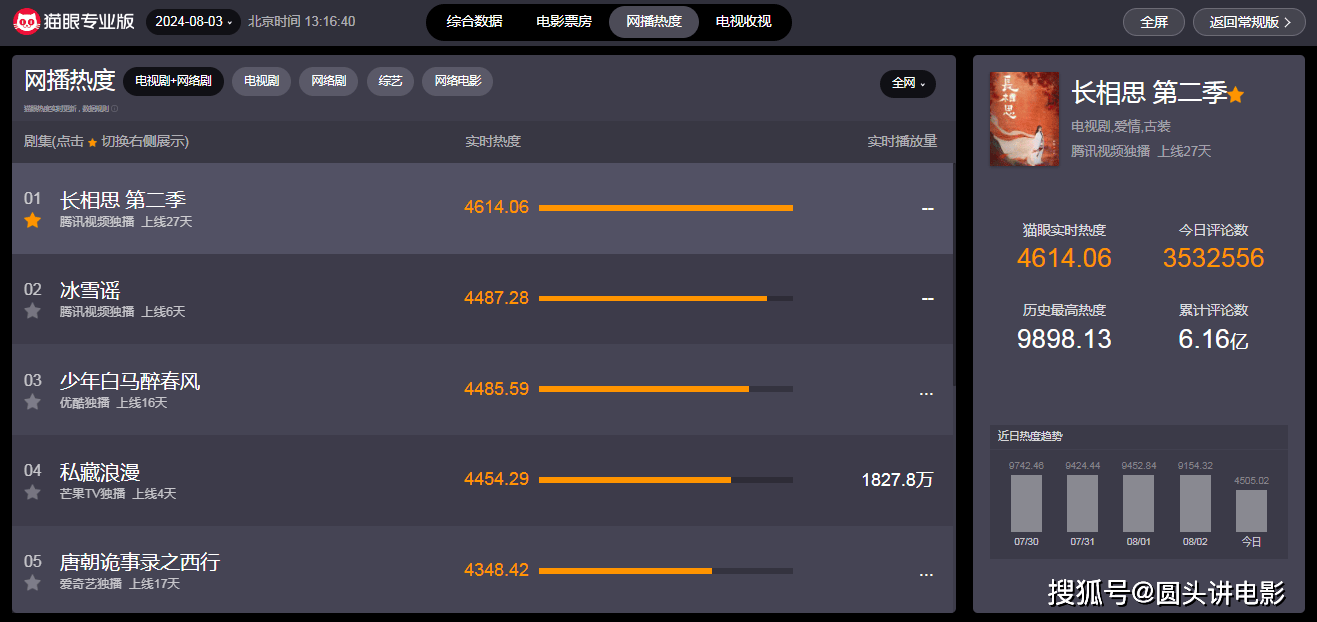The image size is (1317, 622).
Task: Click the 07/31 trend bar
Action: tap(1082, 503)
